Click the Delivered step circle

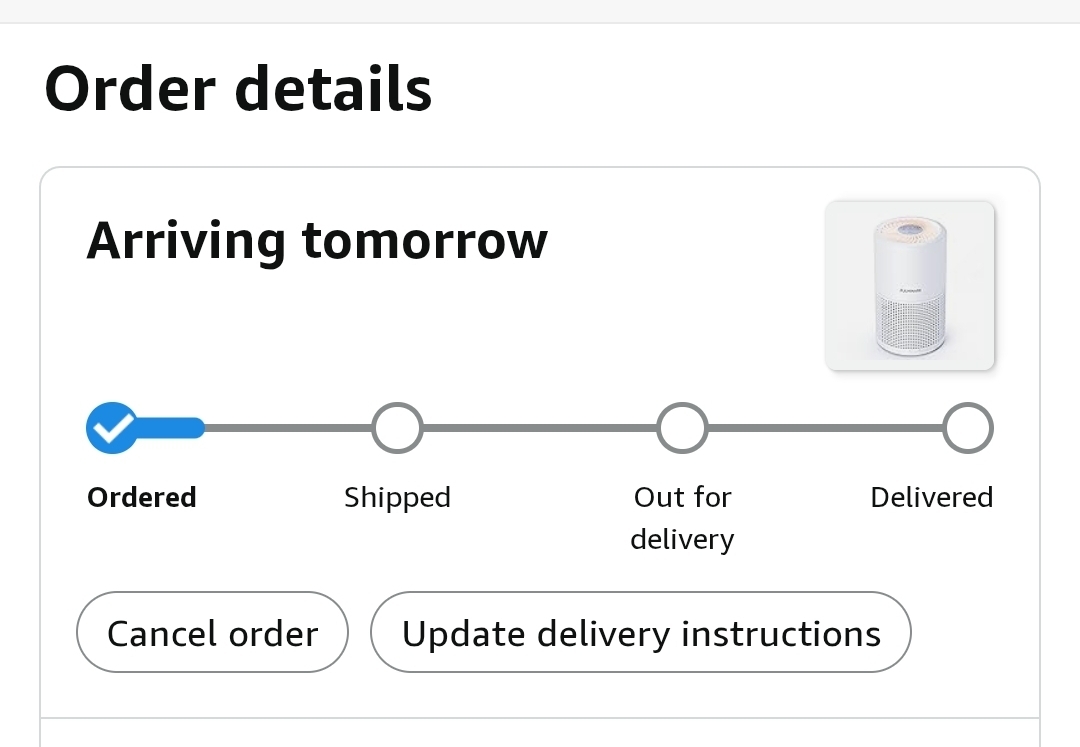(x=968, y=428)
